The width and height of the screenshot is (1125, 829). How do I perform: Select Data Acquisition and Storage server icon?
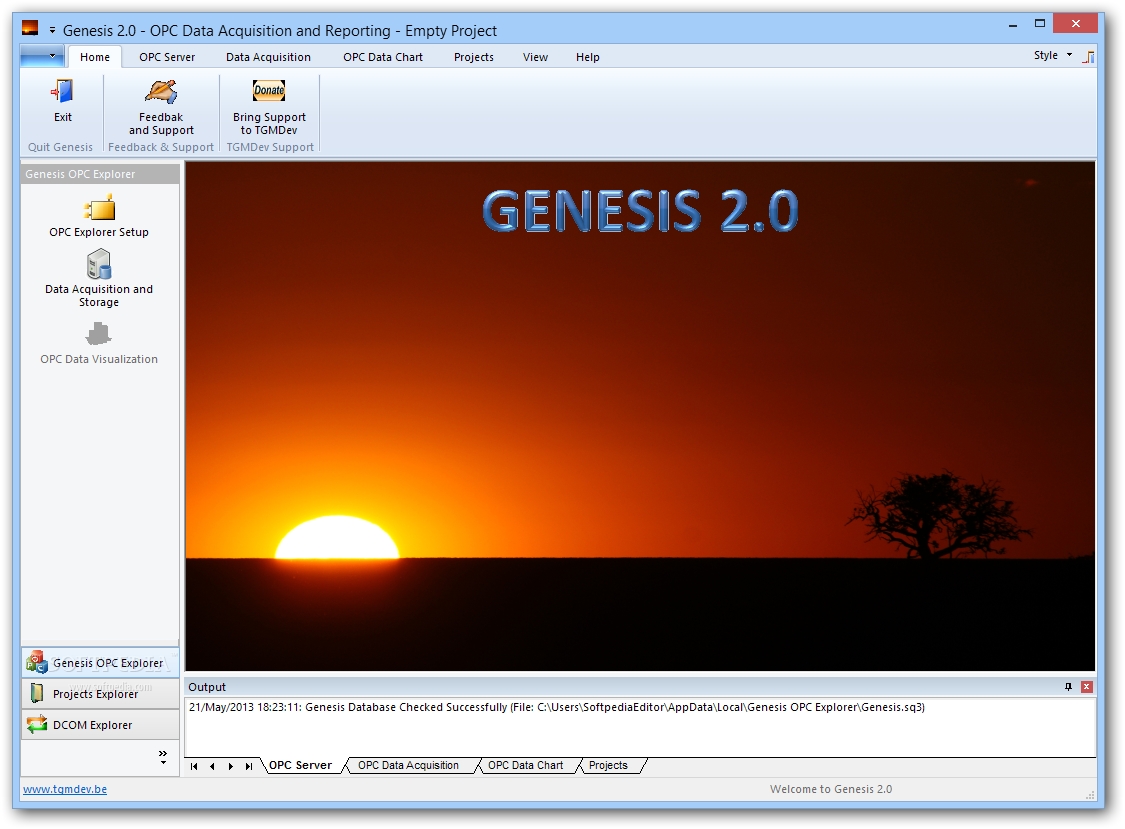[x=99, y=264]
